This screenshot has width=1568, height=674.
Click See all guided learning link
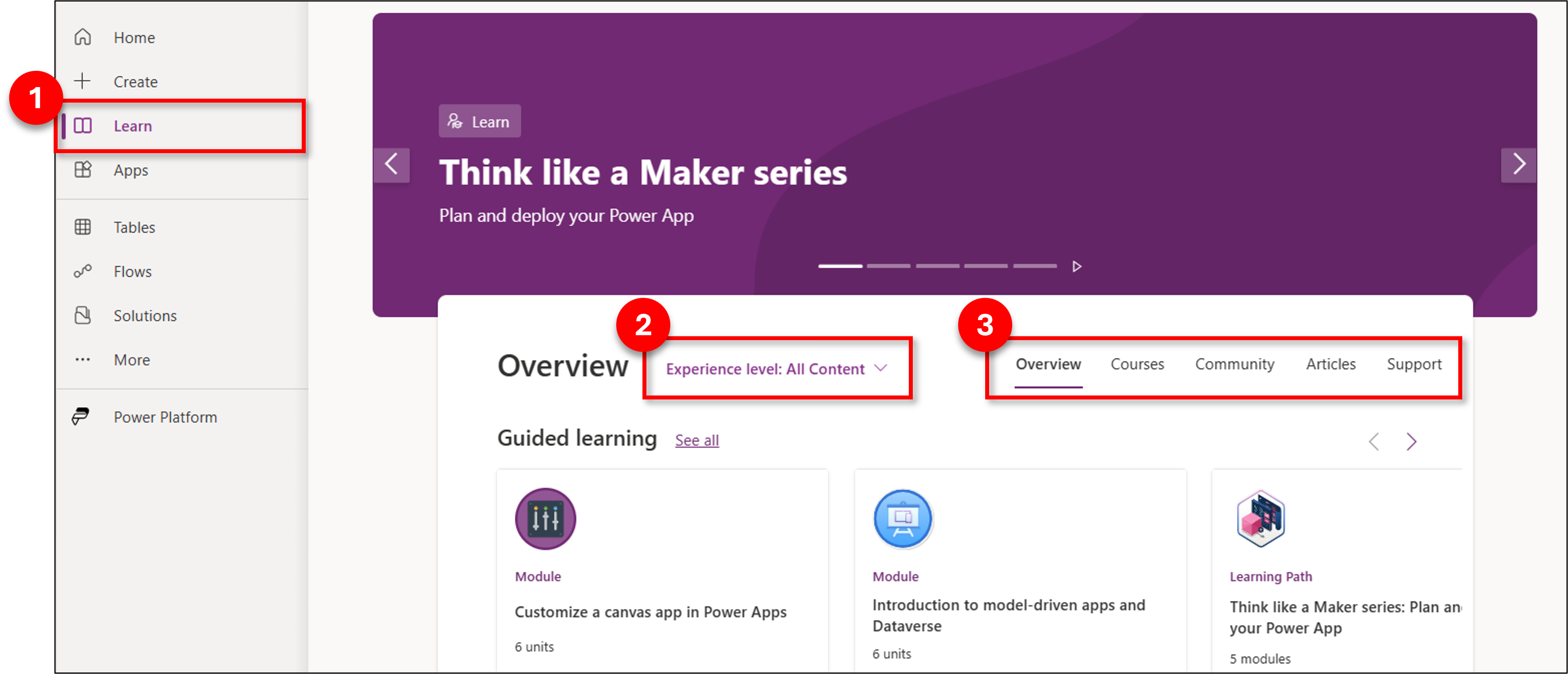[697, 439]
